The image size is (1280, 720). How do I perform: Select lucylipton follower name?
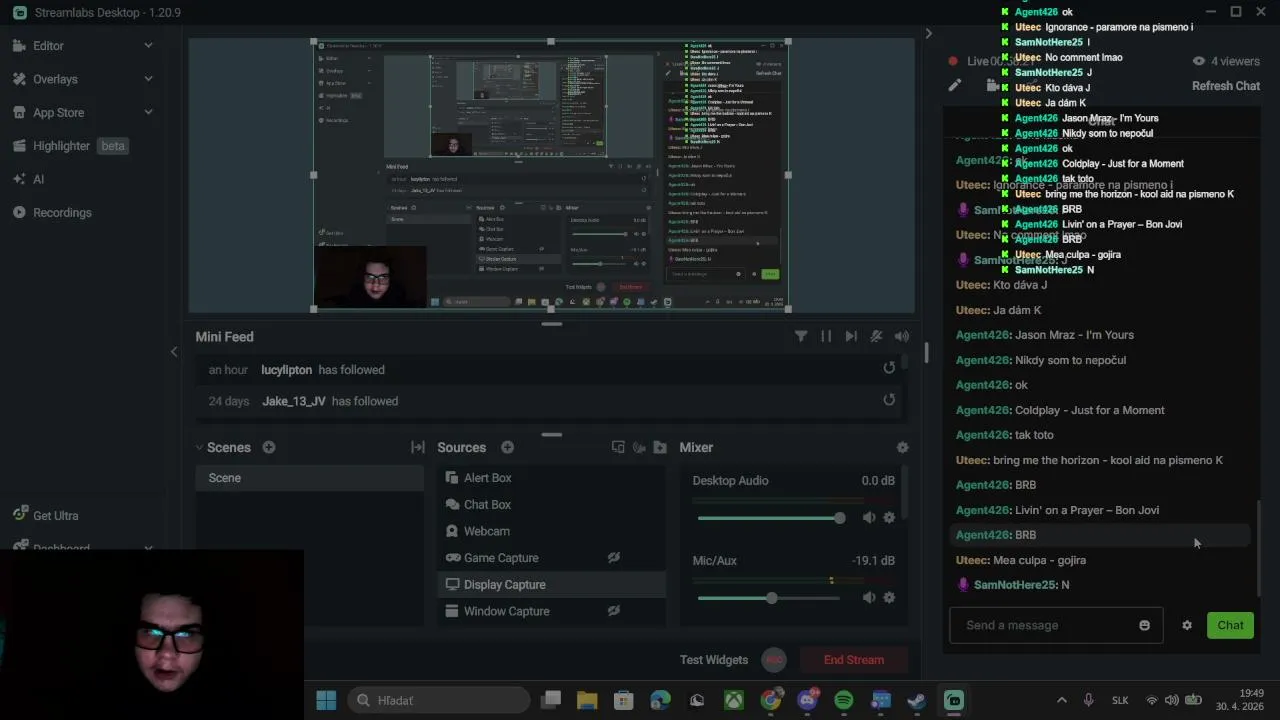(286, 370)
